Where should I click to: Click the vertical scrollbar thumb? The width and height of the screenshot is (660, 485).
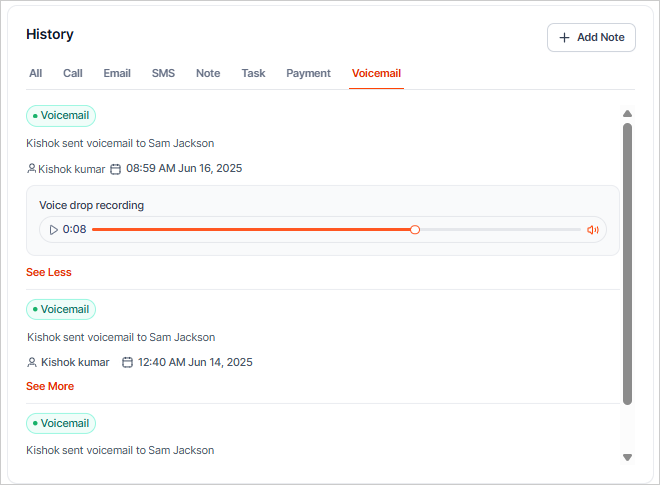pyautogui.click(x=627, y=262)
